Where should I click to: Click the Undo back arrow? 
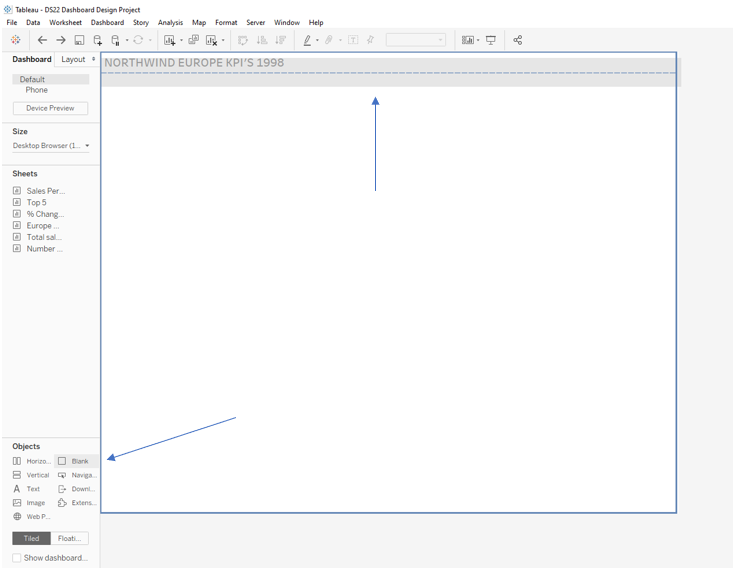point(42,40)
